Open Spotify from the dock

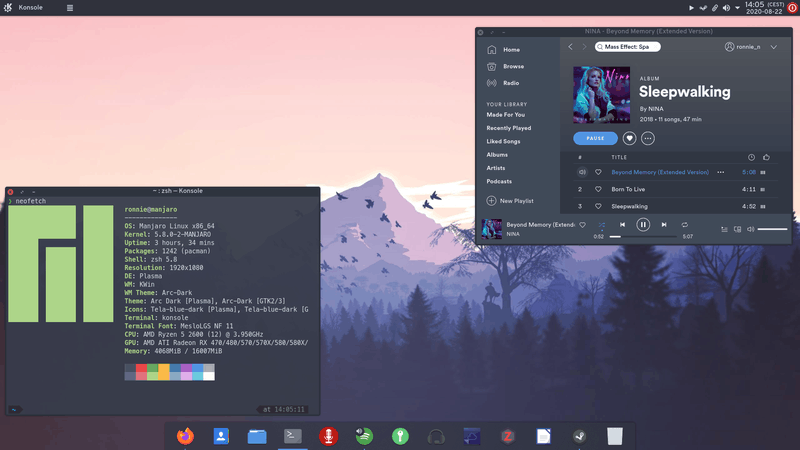pyautogui.click(x=364, y=436)
